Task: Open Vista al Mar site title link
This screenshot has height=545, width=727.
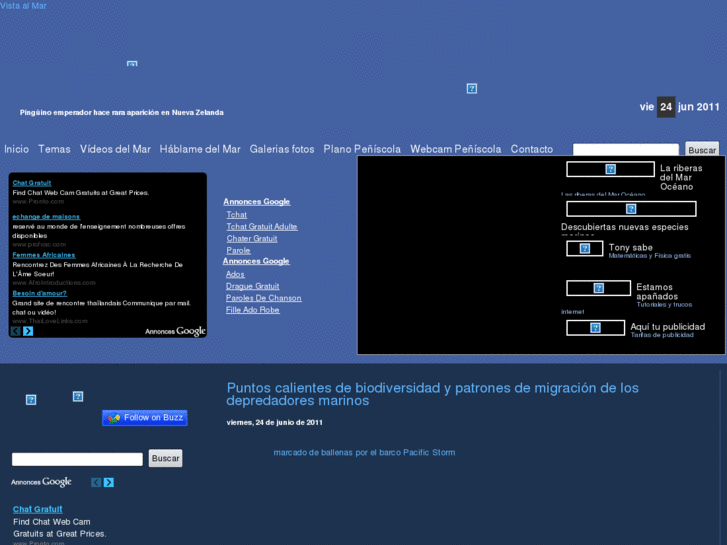Action: (x=23, y=6)
